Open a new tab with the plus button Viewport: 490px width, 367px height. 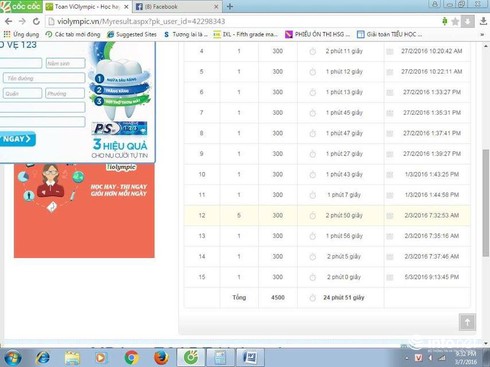tap(230, 6)
